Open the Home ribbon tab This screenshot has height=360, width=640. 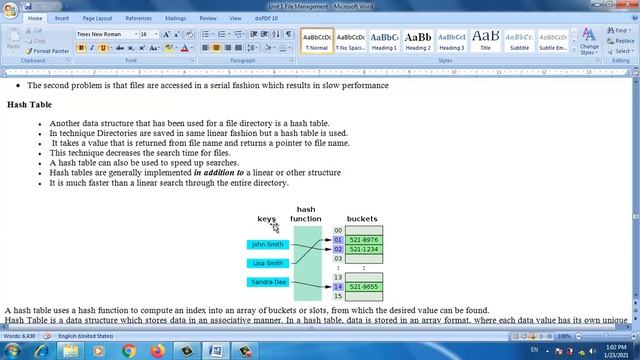pyautogui.click(x=35, y=18)
